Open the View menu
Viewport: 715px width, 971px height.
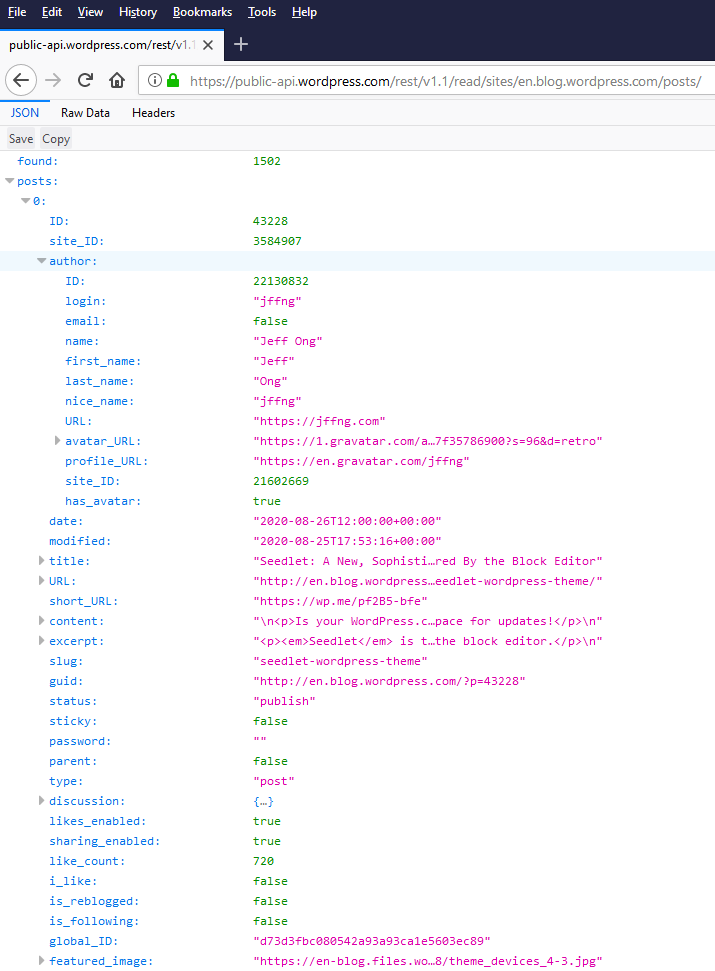[90, 12]
